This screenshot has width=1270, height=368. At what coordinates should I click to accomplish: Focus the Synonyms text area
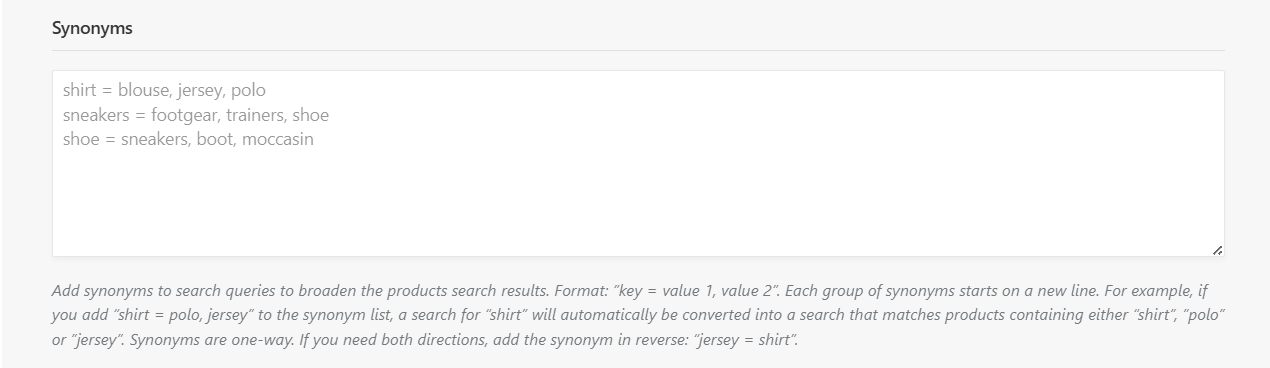(638, 163)
